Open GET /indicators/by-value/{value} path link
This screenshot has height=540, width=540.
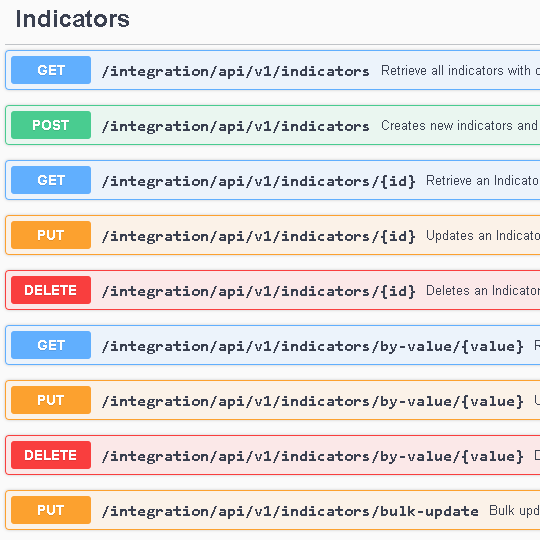(312, 346)
